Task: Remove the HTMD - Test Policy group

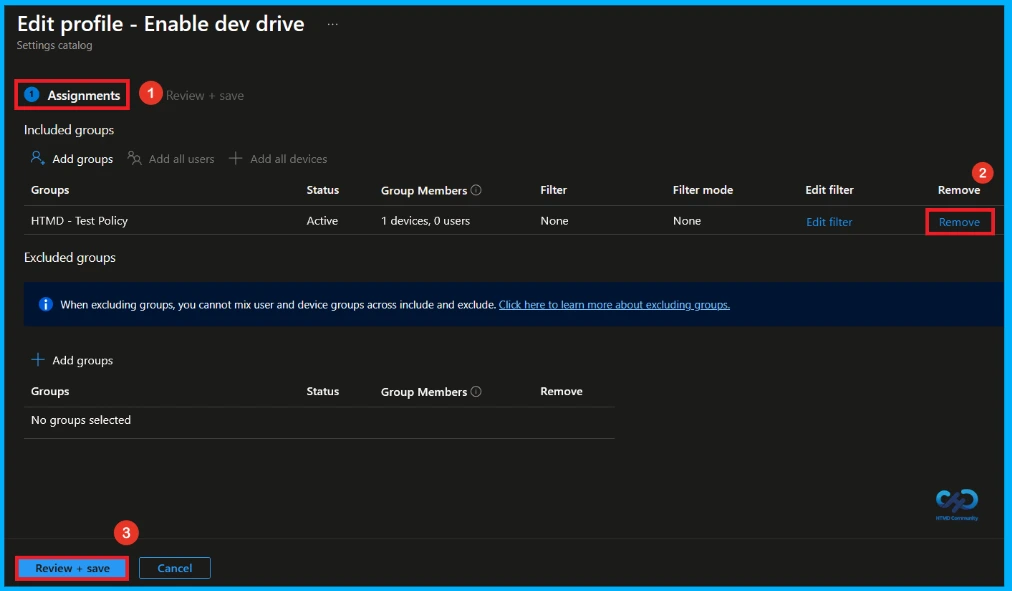Action: [x=959, y=222]
